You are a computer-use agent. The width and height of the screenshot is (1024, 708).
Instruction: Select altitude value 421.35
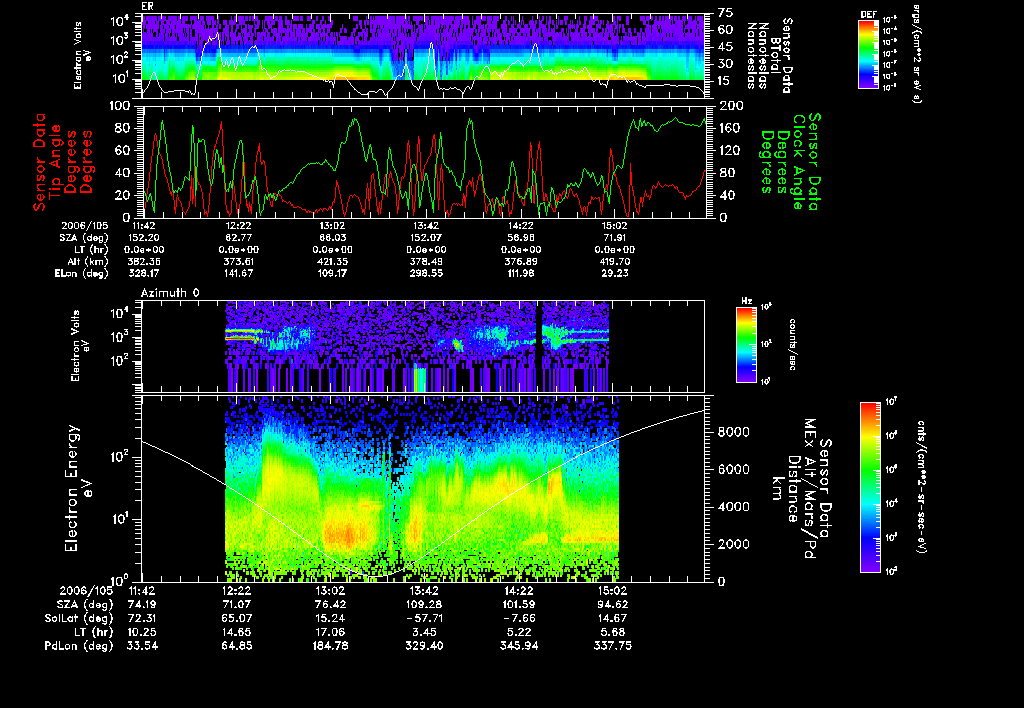click(332, 261)
